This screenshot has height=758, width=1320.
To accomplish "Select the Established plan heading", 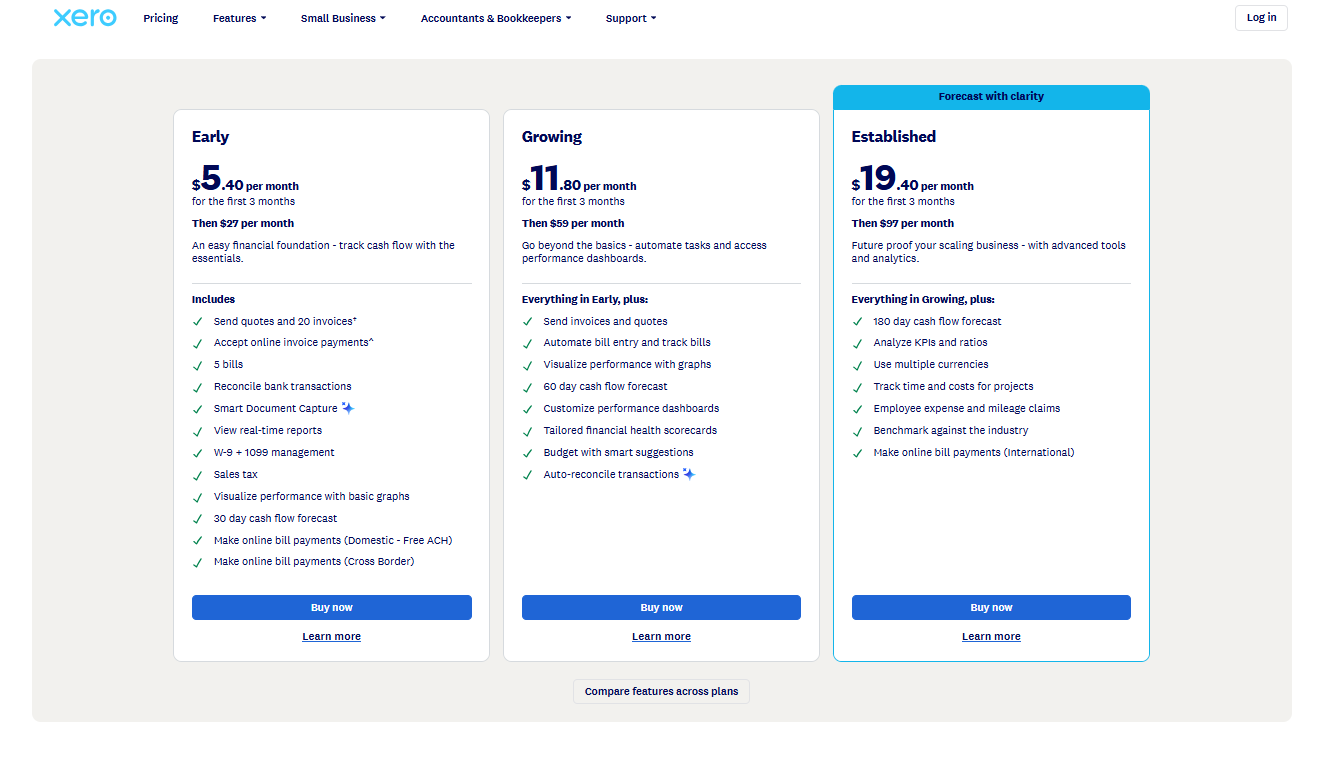I will coord(894,137).
